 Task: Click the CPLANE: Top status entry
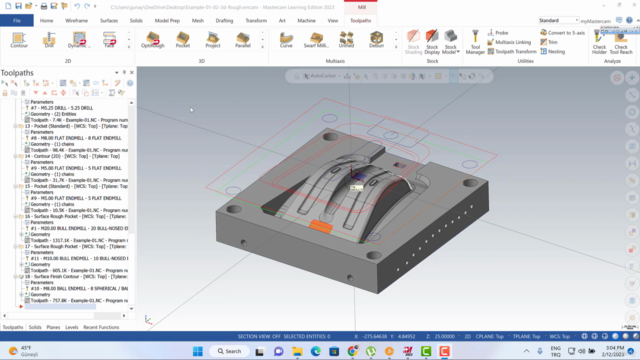click(490, 336)
